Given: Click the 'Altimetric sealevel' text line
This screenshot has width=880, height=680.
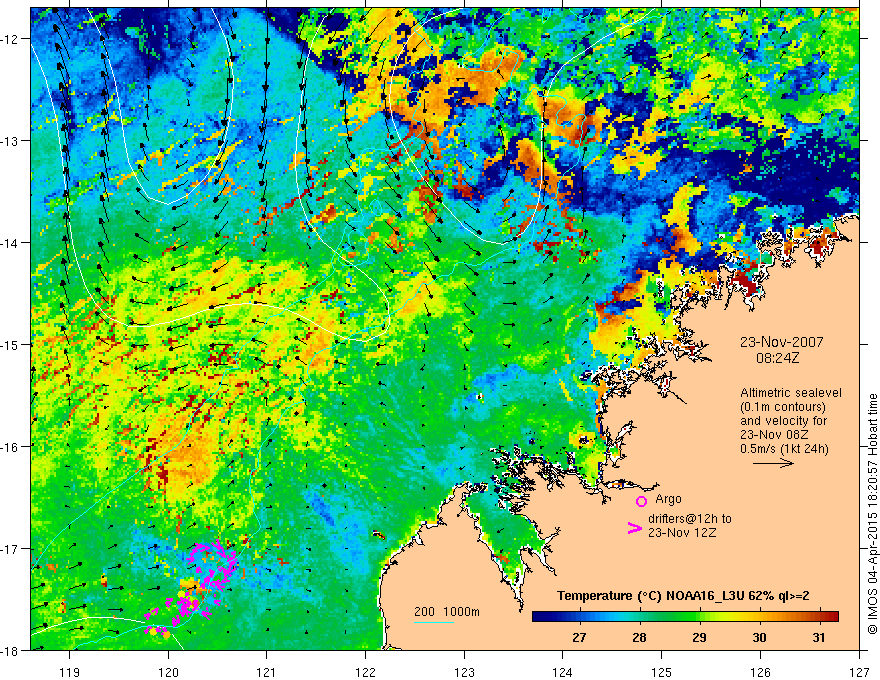Looking at the screenshot, I should [x=791, y=393].
